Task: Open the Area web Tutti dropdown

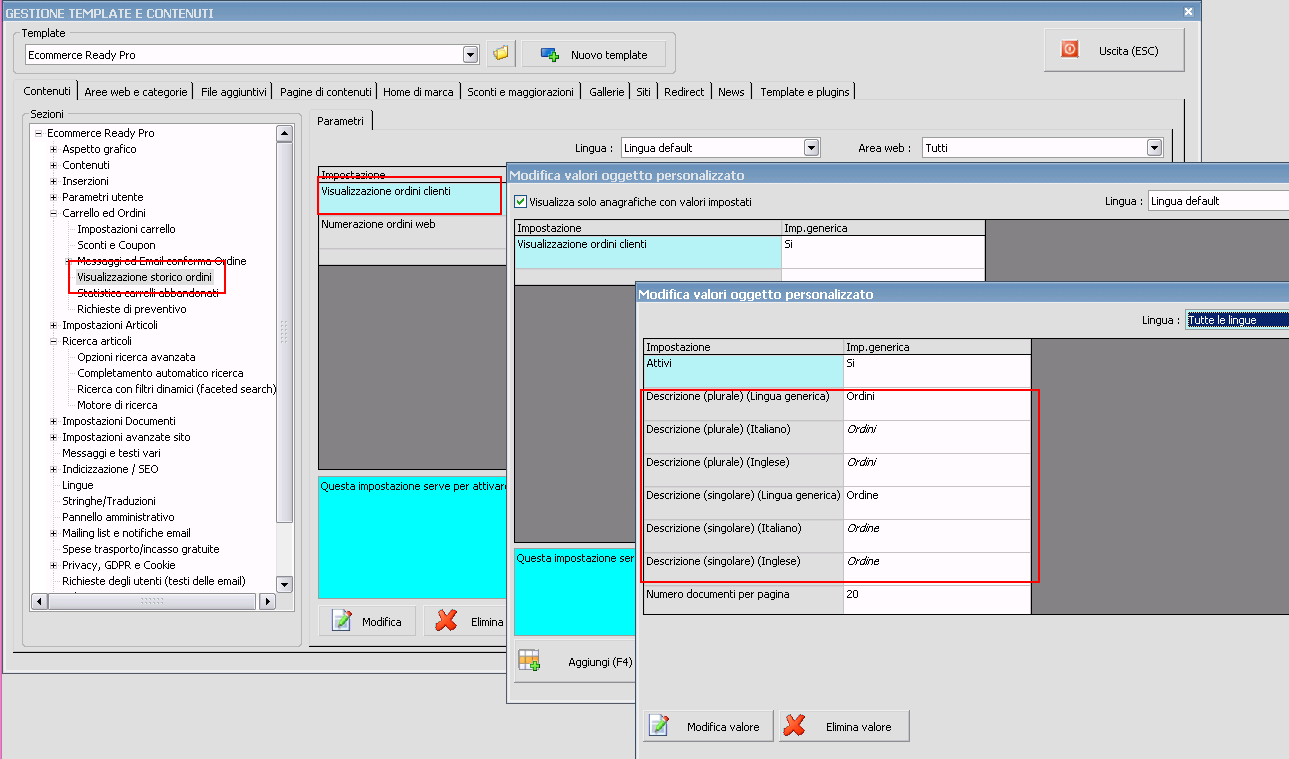Action: [x=1155, y=148]
